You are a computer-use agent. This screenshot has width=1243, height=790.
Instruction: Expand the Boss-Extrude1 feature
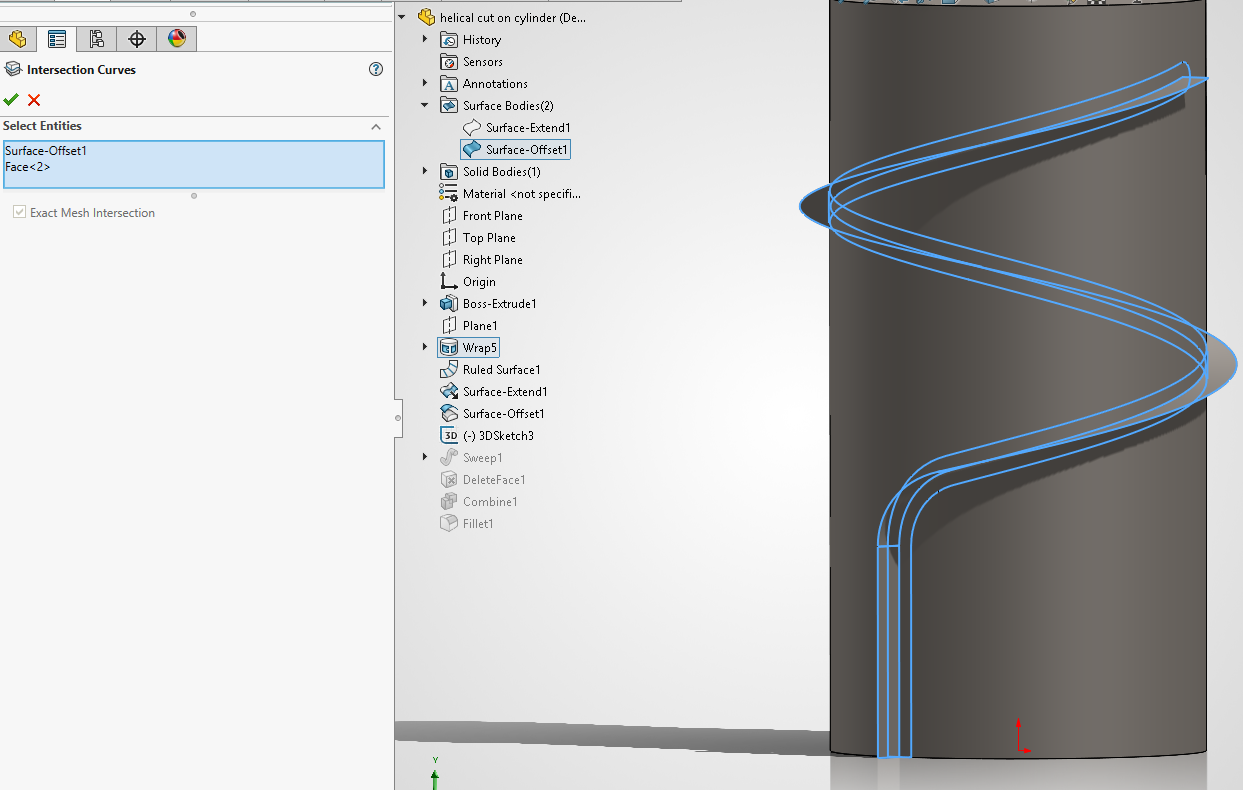click(x=425, y=303)
